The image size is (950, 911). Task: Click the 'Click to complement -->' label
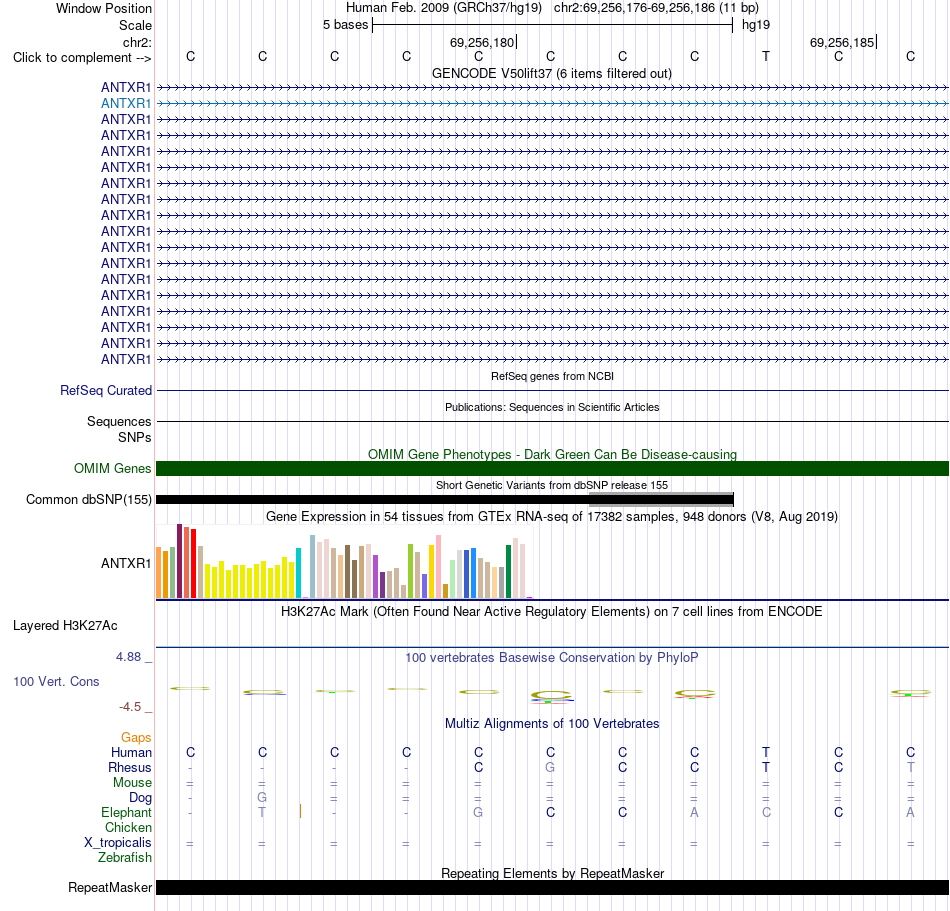(x=82, y=58)
